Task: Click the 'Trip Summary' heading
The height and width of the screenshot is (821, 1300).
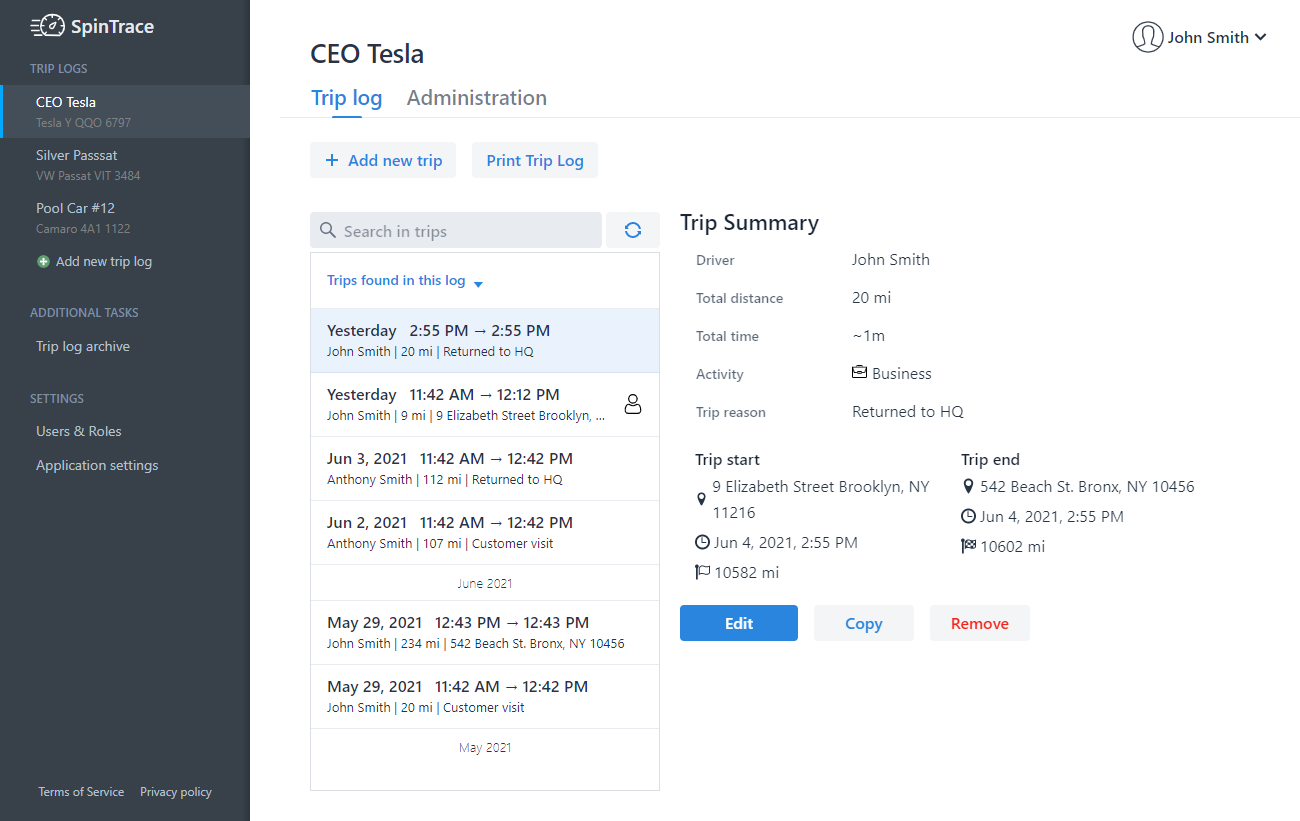Action: (749, 223)
